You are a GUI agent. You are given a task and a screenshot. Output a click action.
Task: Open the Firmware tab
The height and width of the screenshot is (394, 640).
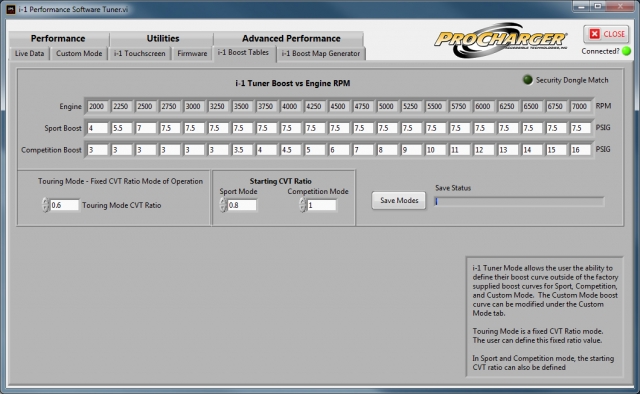coord(192,53)
